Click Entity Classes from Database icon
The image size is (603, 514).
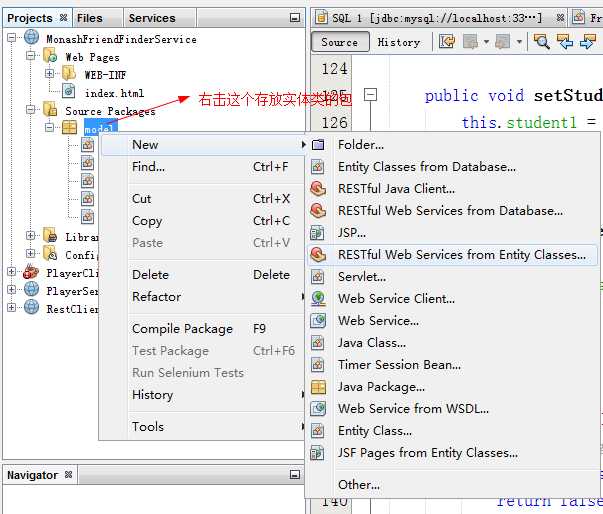(318, 167)
